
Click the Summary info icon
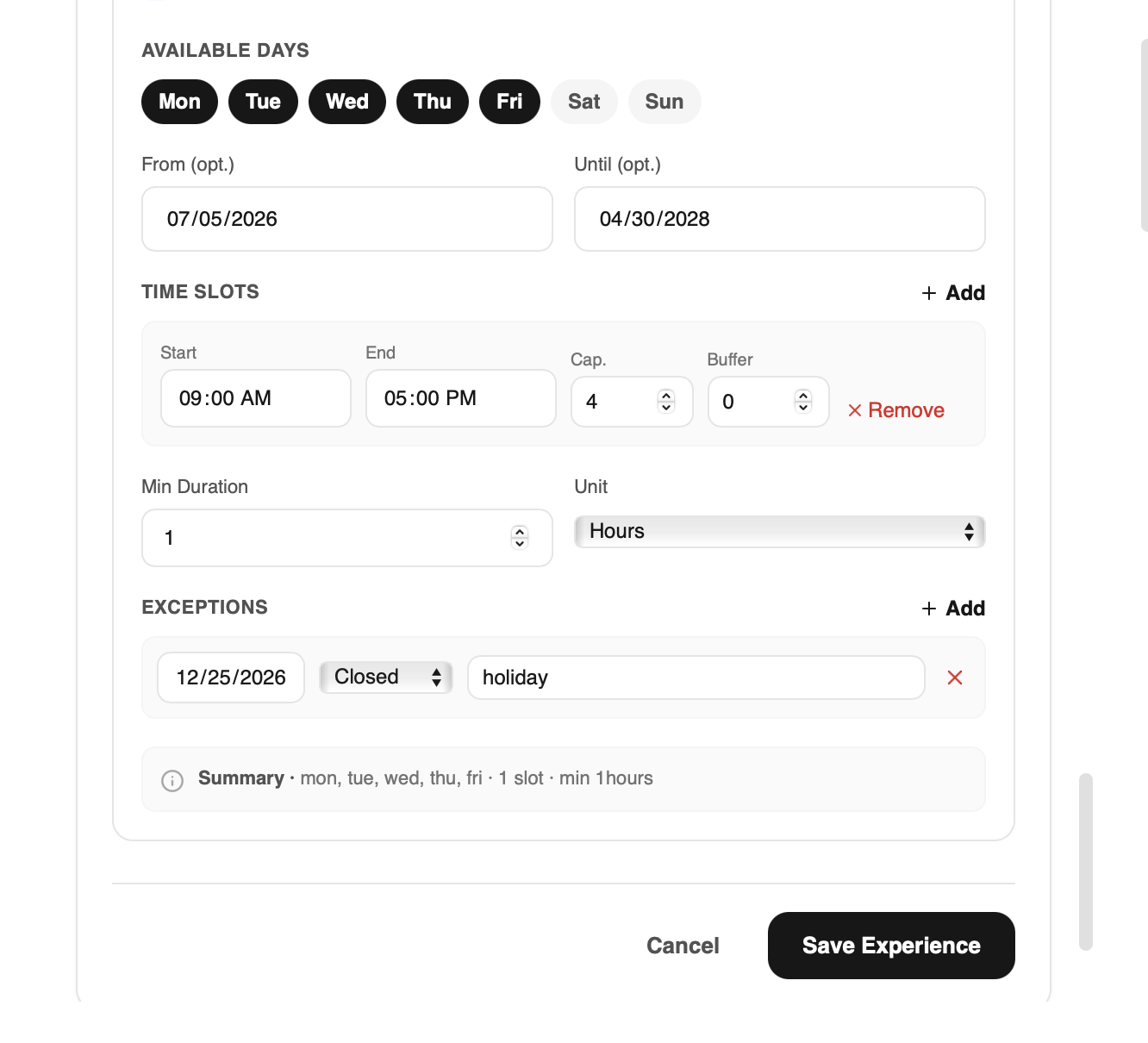tap(172, 780)
